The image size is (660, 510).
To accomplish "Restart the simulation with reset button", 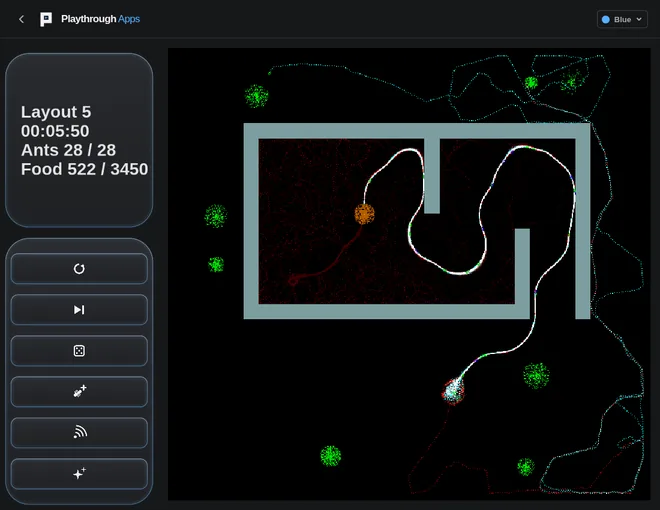I will tap(79, 268).
